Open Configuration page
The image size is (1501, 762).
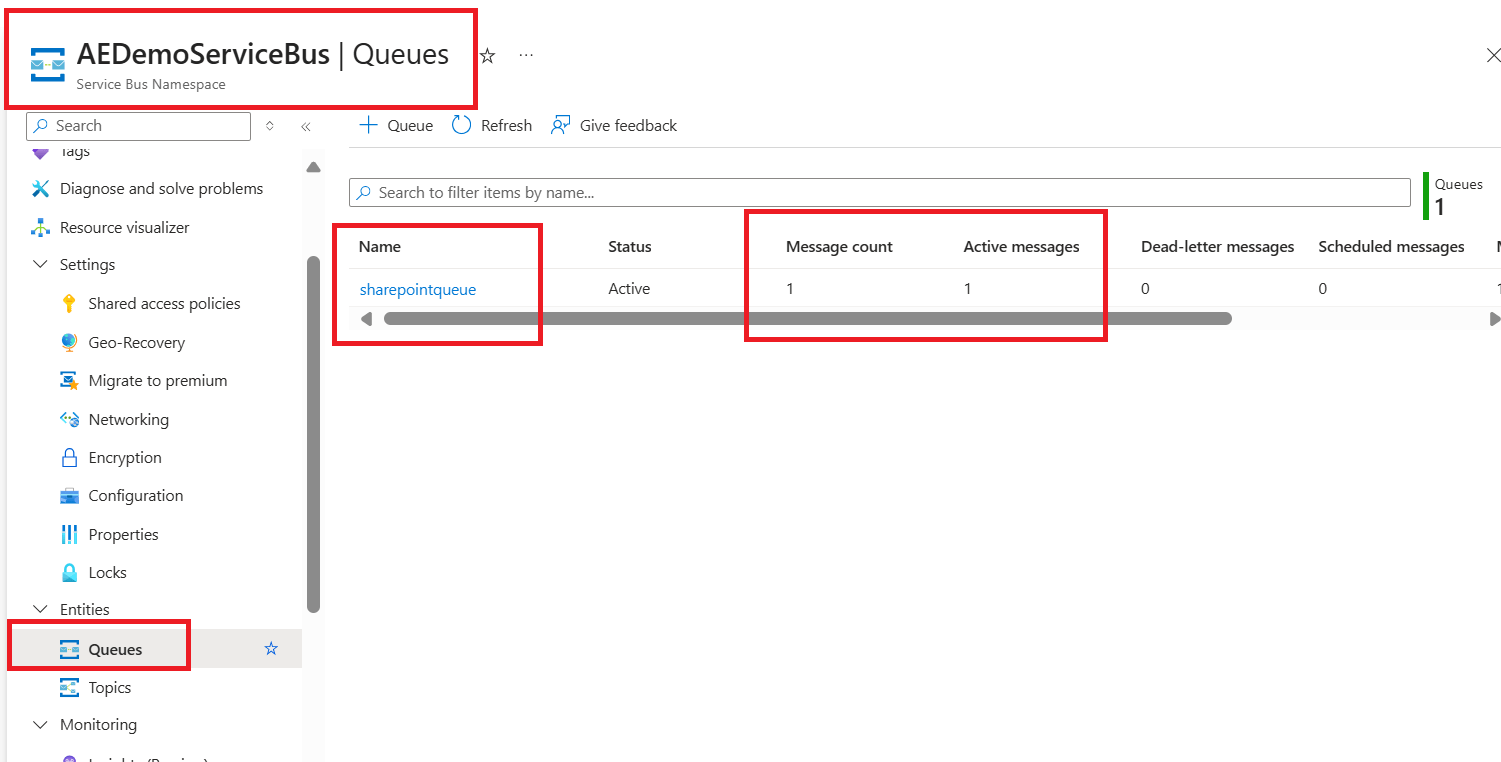coord(136,496)
